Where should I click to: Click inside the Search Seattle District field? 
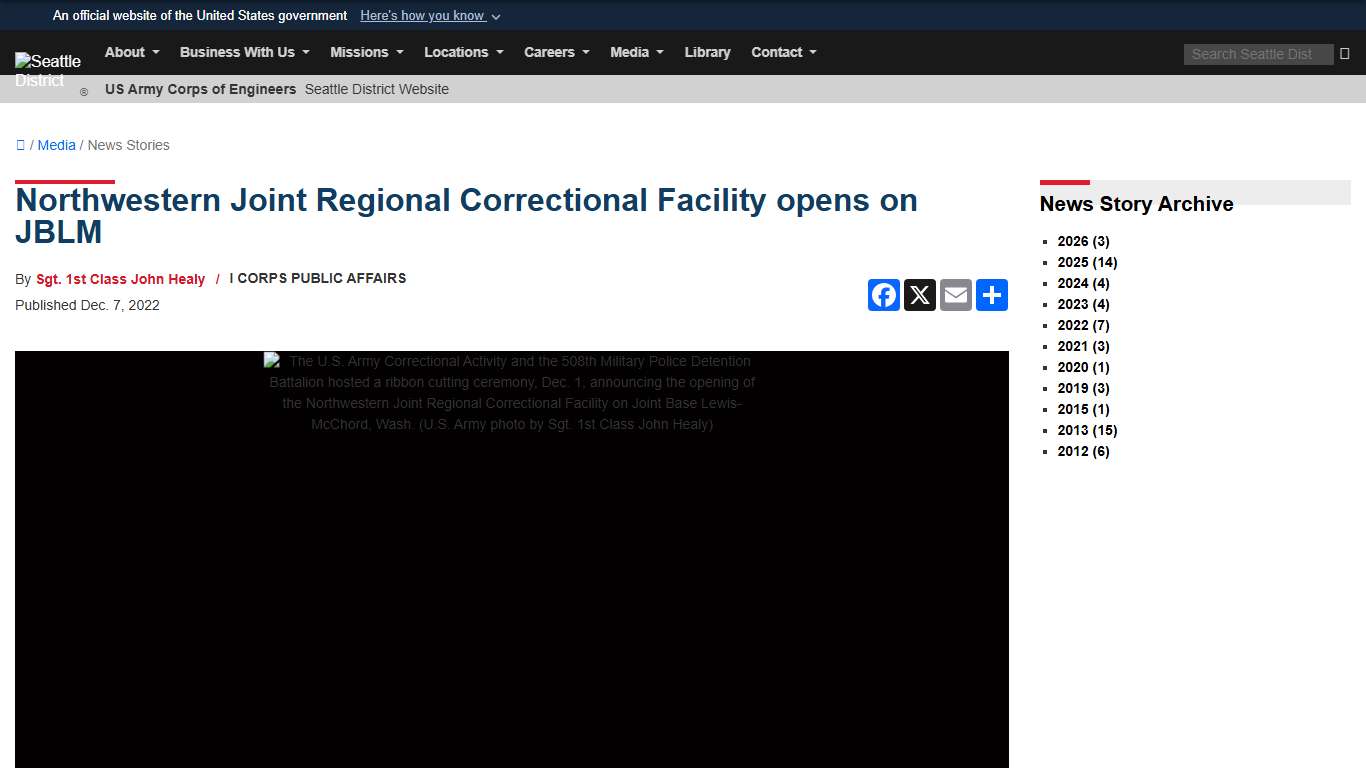point(1257,54)
